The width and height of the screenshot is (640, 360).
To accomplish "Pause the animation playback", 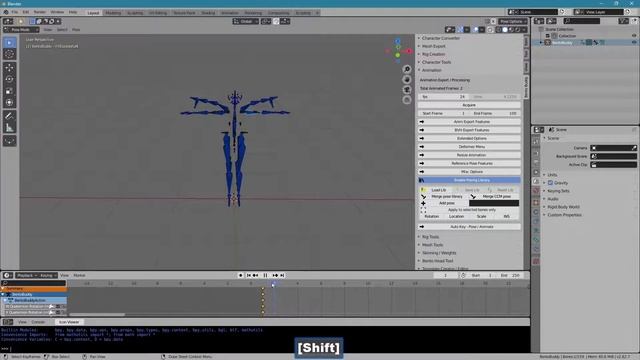I will pyautogui.click(x=265, y=276).
